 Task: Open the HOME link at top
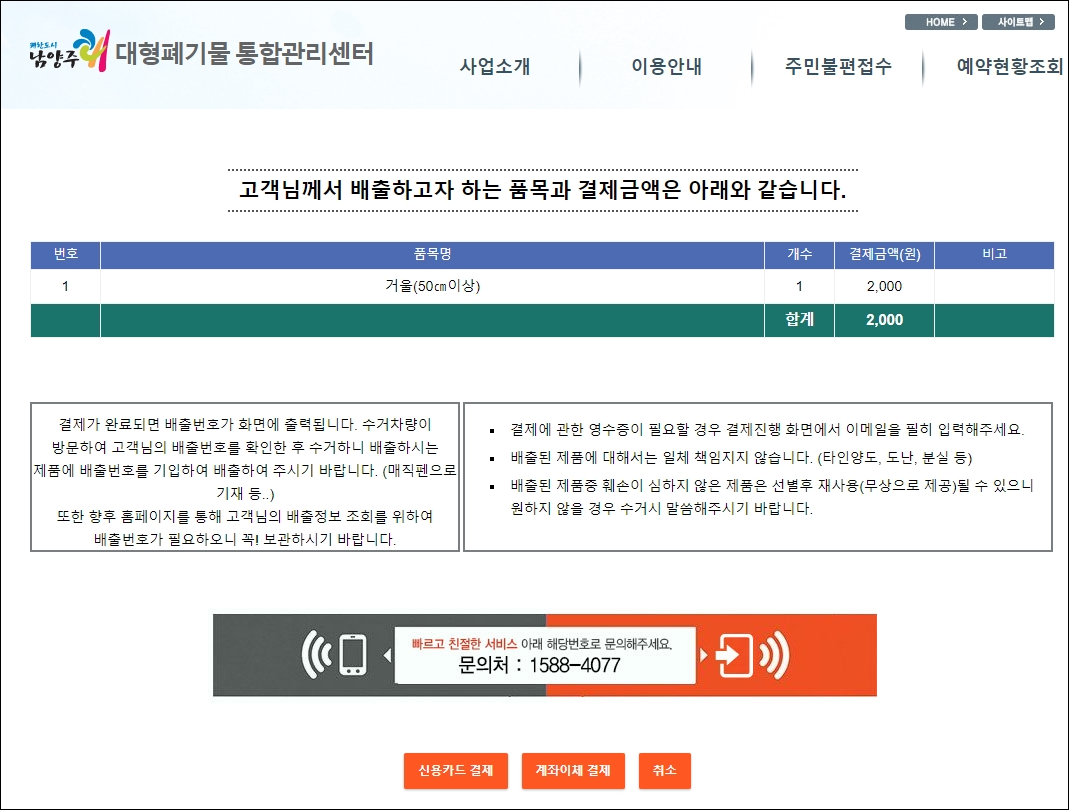point(941,22)
